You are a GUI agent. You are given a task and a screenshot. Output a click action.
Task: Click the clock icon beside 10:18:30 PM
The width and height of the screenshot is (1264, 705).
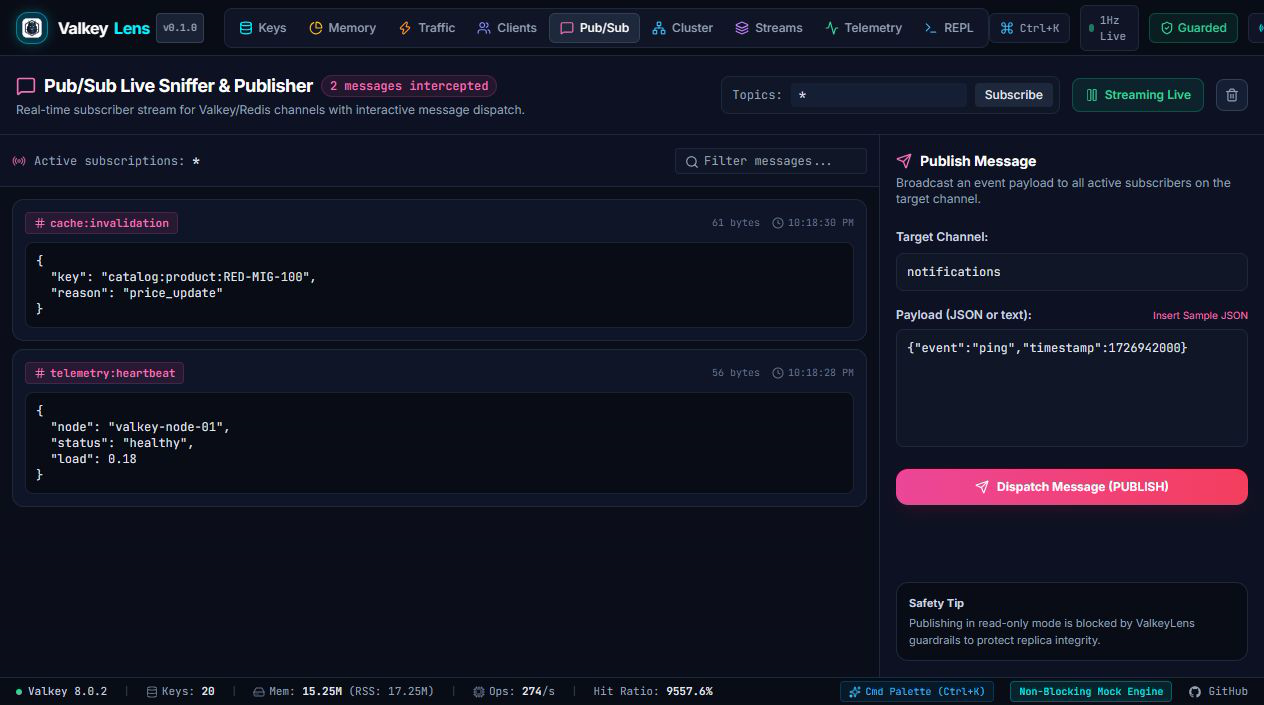tap(779, 223)
